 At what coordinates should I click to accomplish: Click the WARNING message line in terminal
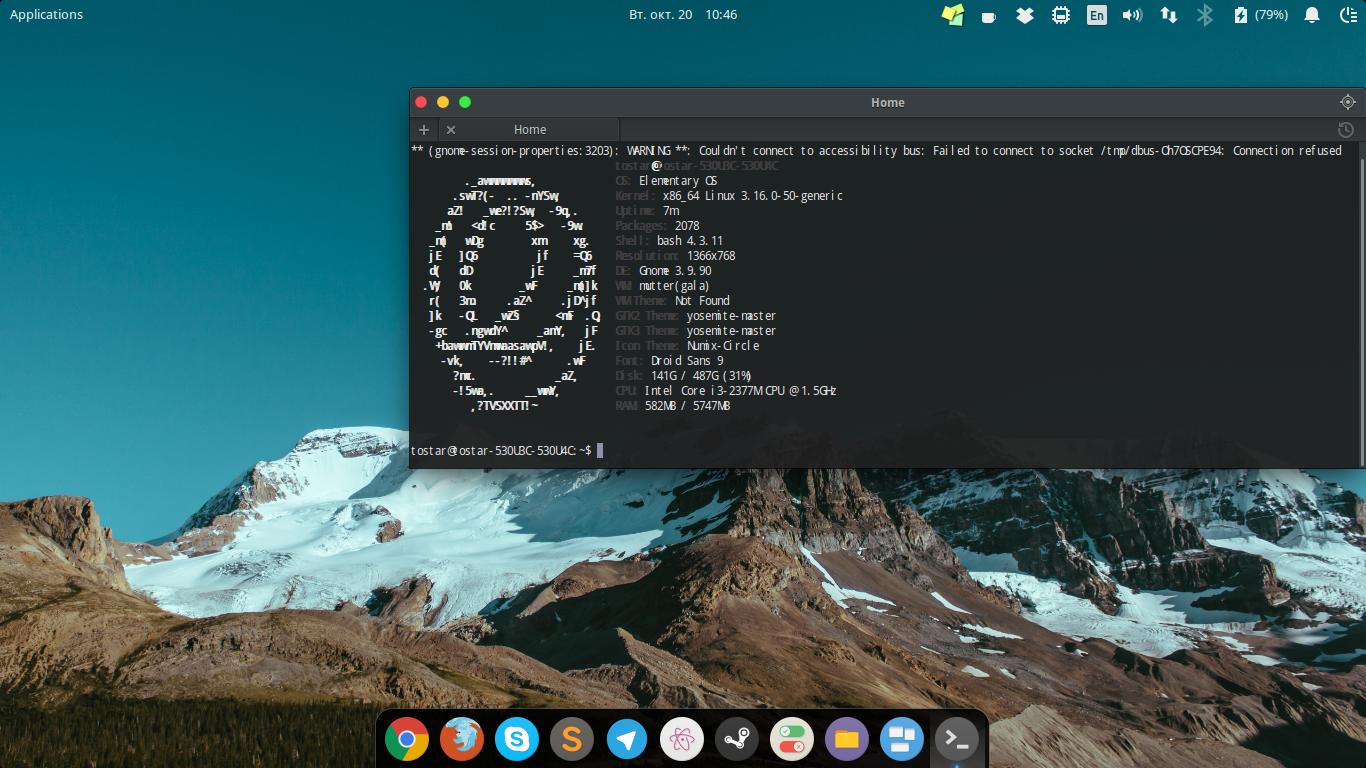[x=876, y=151]
